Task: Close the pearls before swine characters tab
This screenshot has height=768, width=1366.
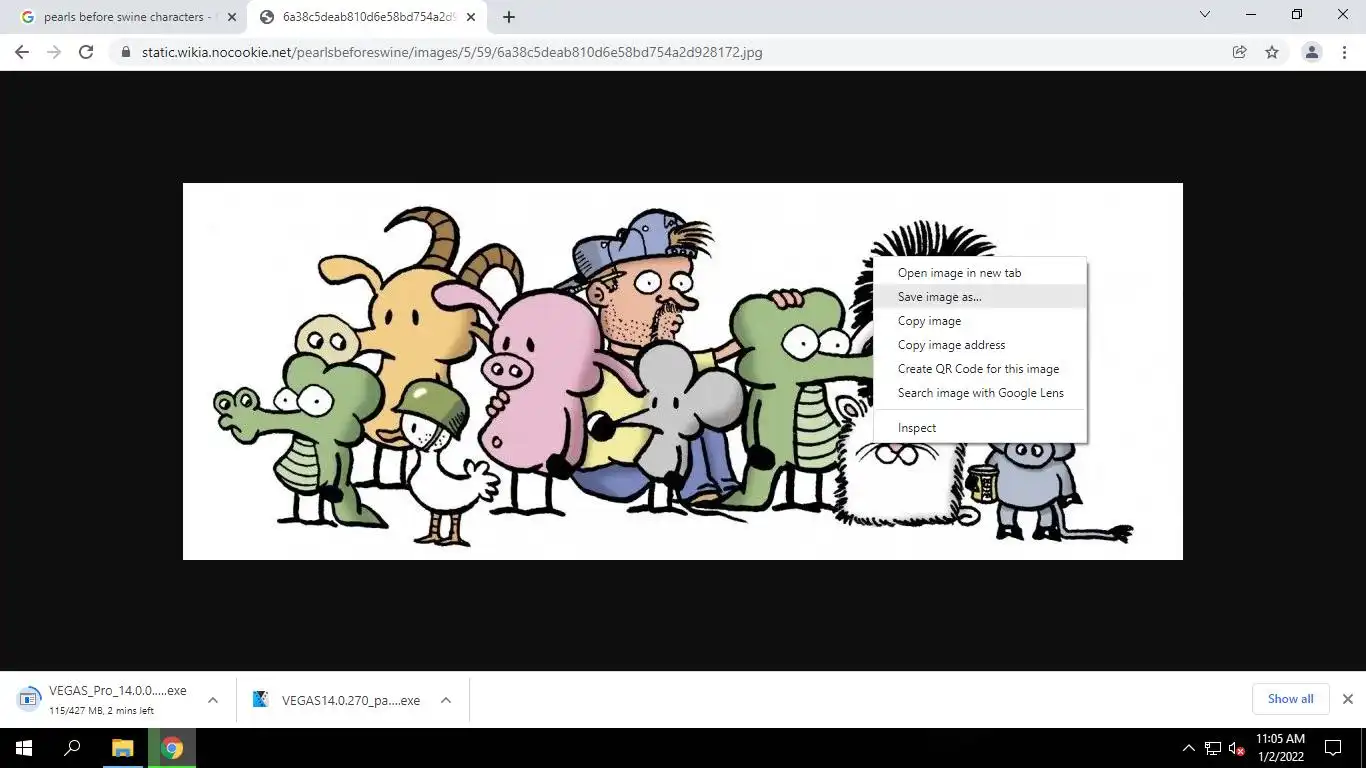Action: coord(232,17)
